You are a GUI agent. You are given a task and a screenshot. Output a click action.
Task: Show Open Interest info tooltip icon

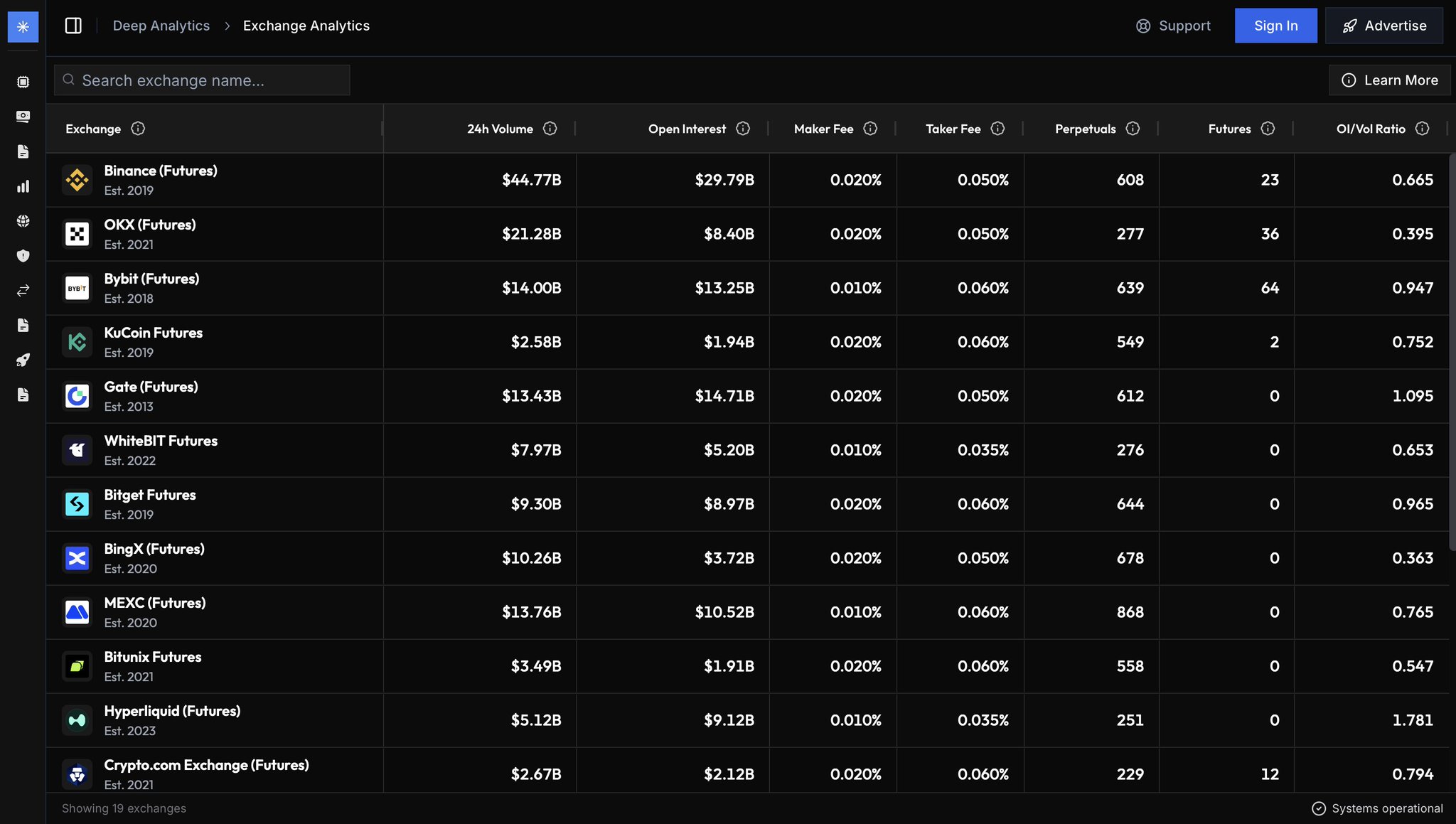pos(743,129)
